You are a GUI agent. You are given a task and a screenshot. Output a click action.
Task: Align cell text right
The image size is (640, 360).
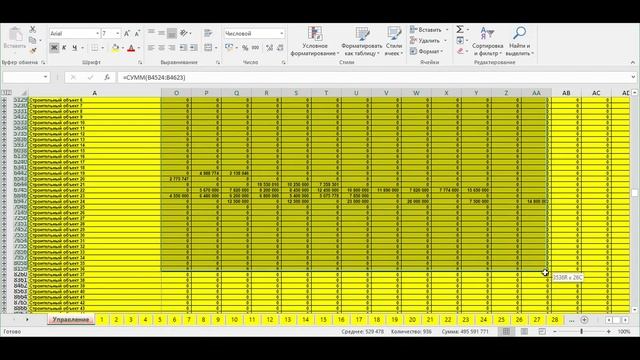point(172,48)
